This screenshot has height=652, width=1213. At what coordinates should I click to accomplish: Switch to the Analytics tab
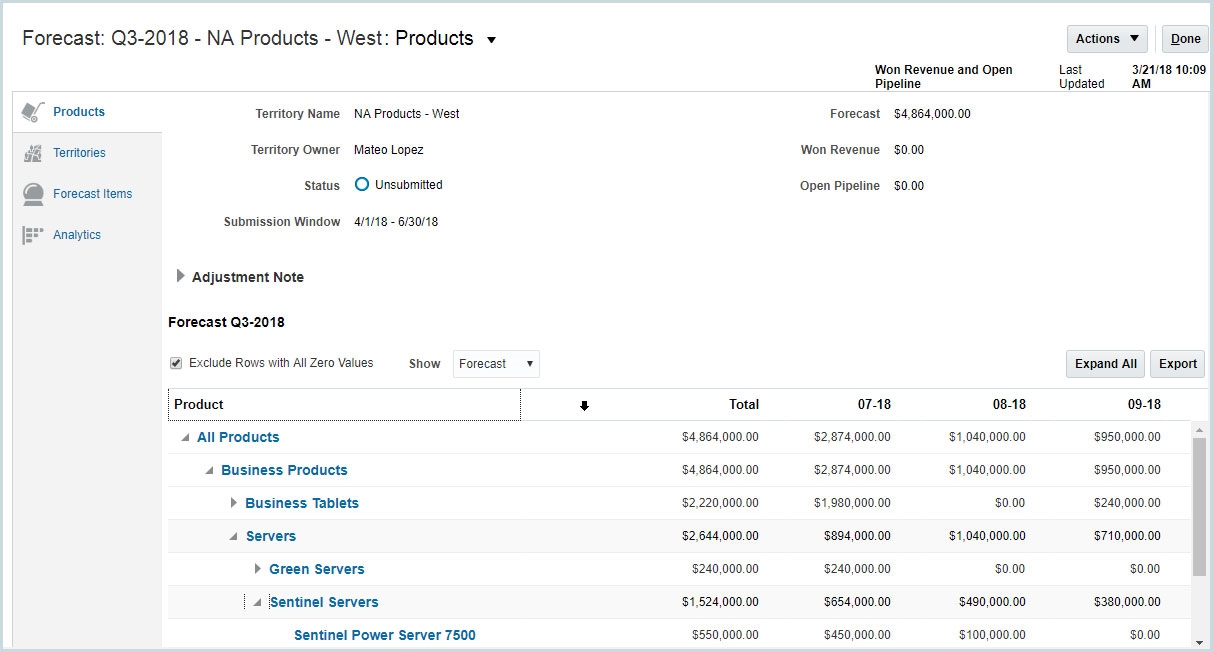pos(77,235)
